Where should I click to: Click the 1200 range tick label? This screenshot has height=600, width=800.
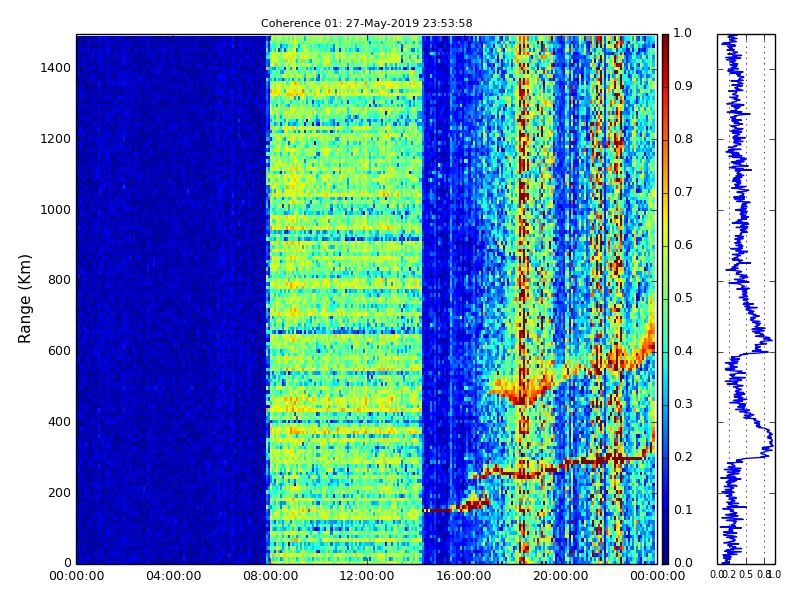point(56,139)
